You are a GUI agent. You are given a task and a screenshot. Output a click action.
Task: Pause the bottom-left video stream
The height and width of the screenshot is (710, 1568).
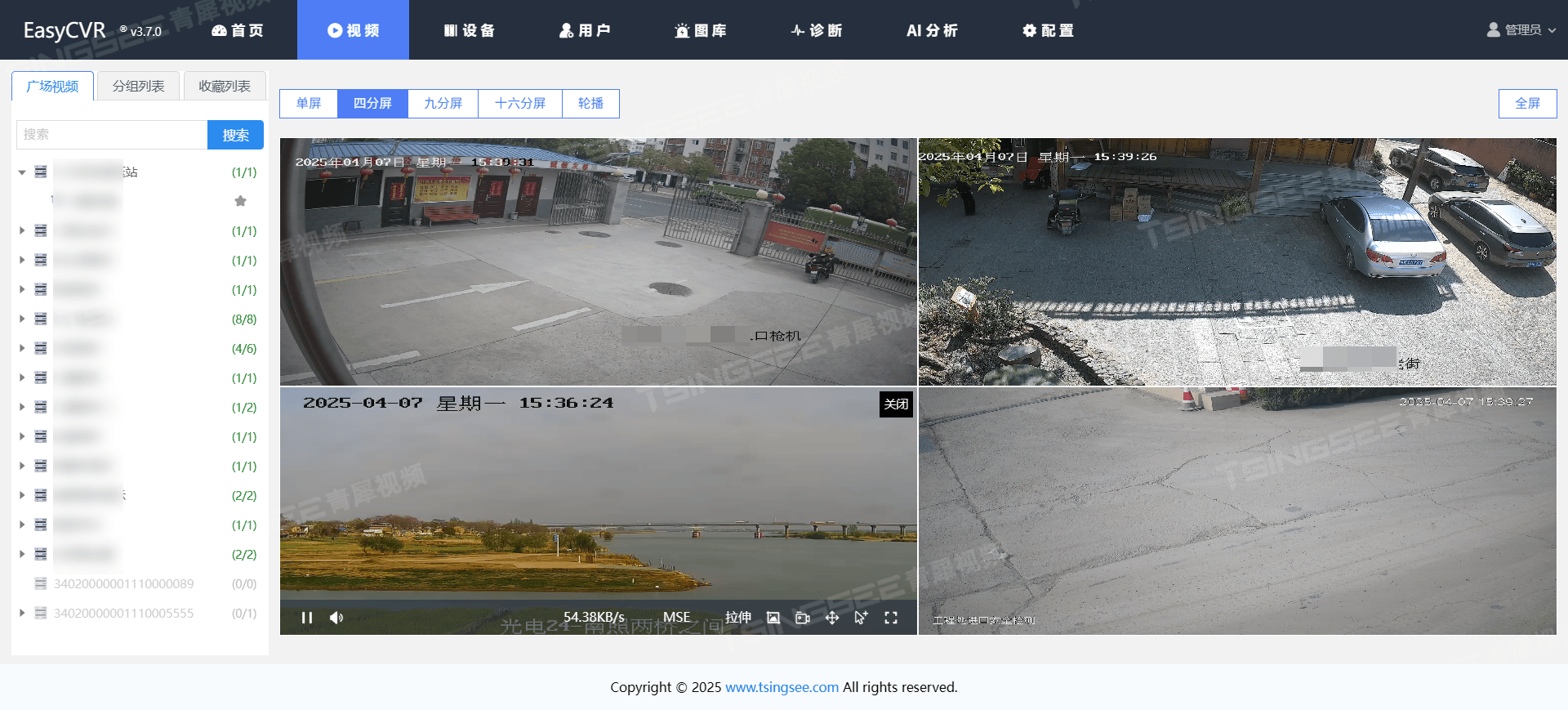point(307,618)
